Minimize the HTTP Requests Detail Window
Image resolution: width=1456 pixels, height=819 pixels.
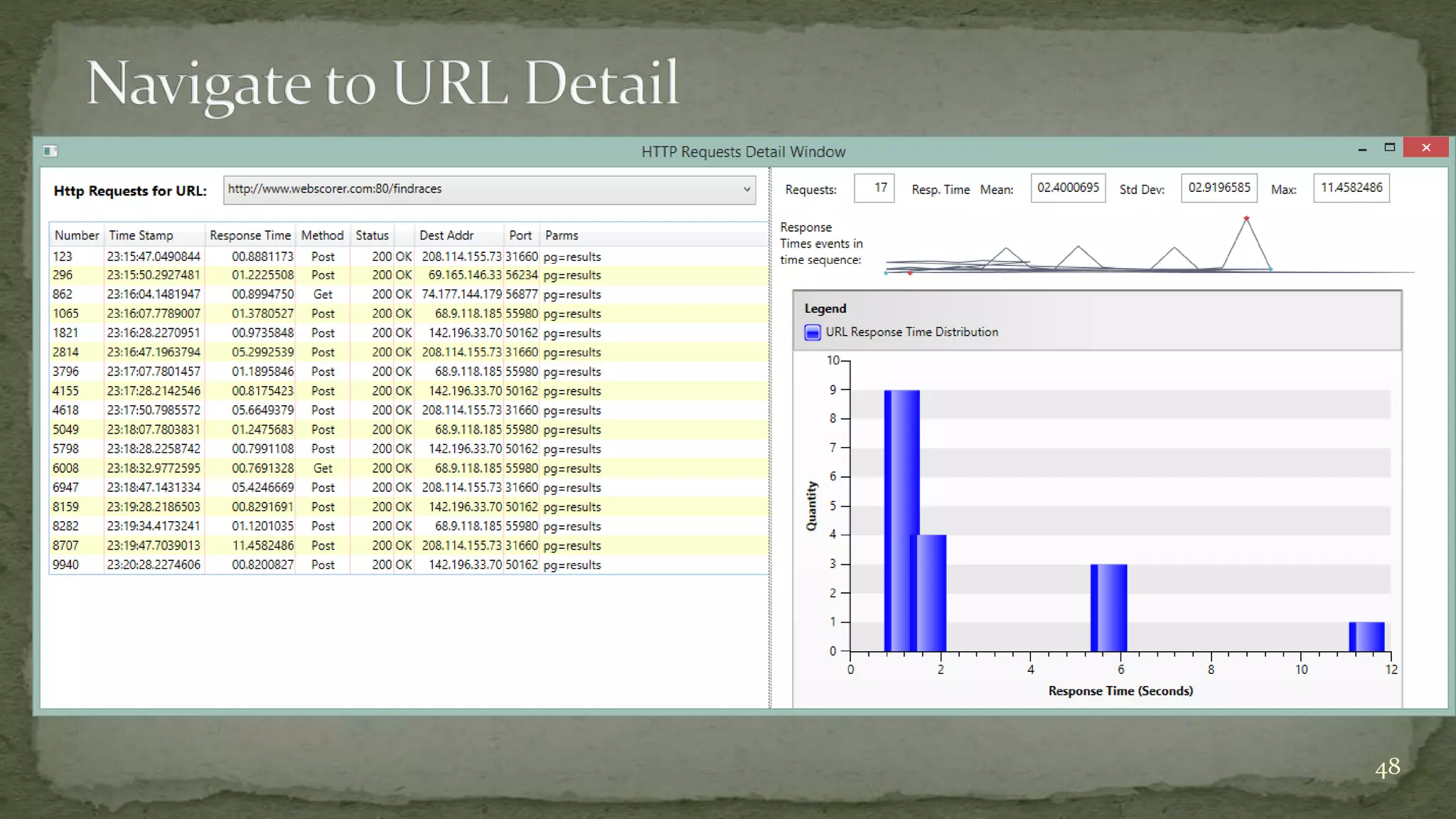1362,149
